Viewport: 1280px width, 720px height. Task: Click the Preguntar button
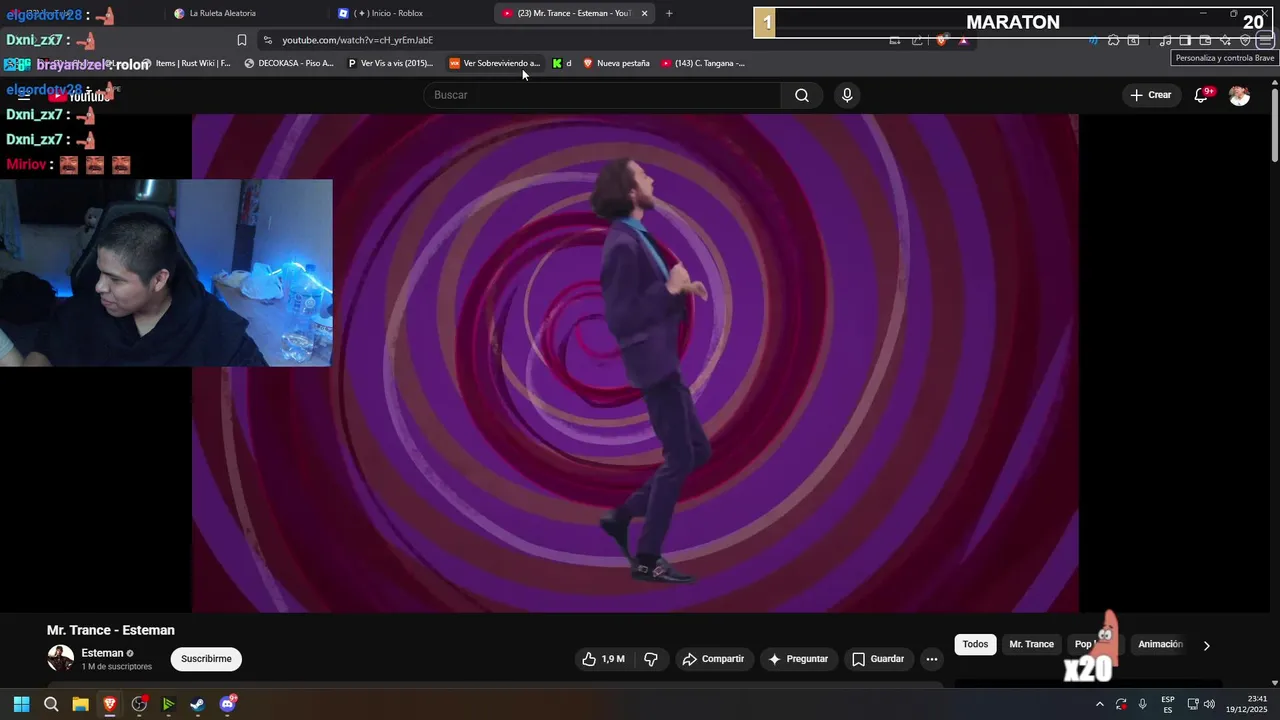797,659
